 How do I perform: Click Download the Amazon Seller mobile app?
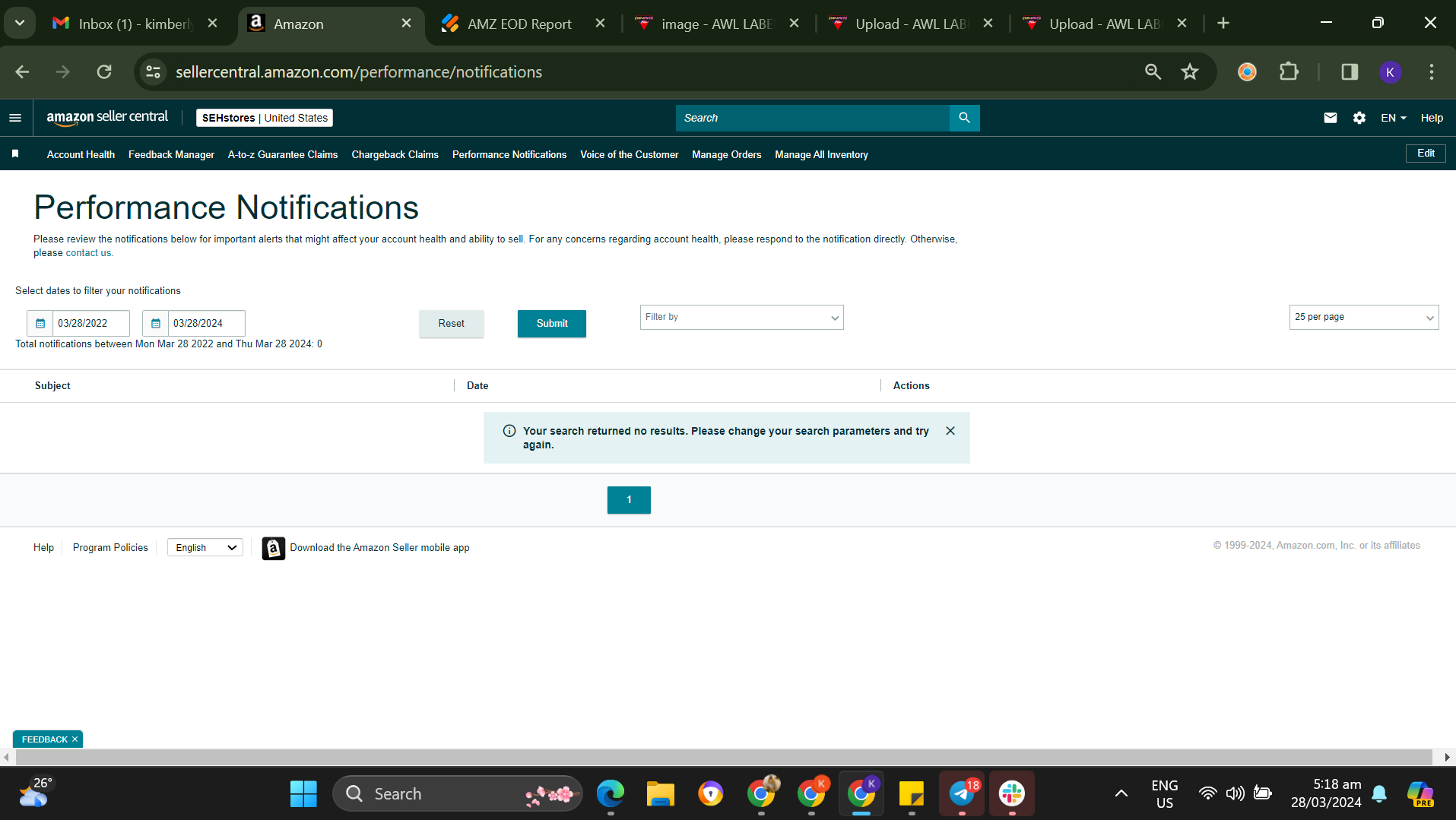pyautogui.click(x=379, y=548)
